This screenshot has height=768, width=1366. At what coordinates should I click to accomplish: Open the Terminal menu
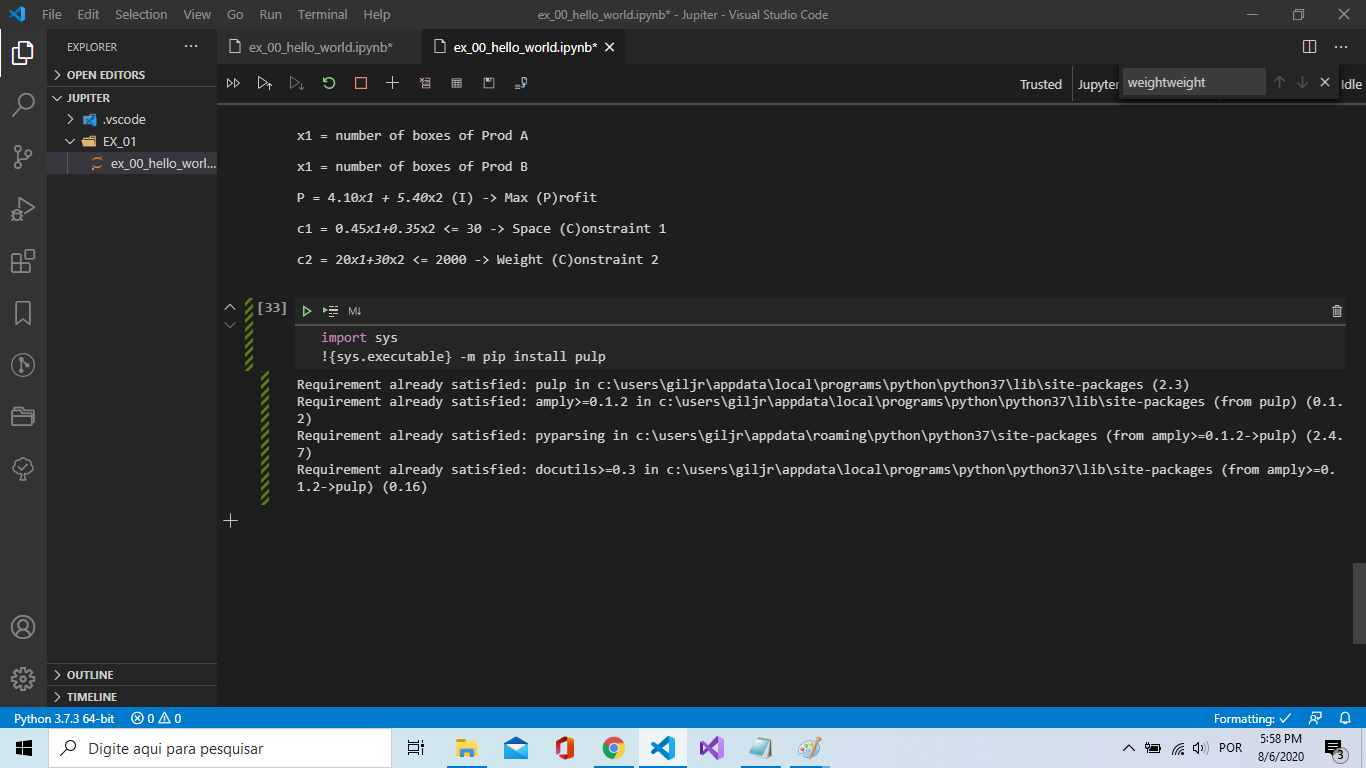[x=322, y=14]
